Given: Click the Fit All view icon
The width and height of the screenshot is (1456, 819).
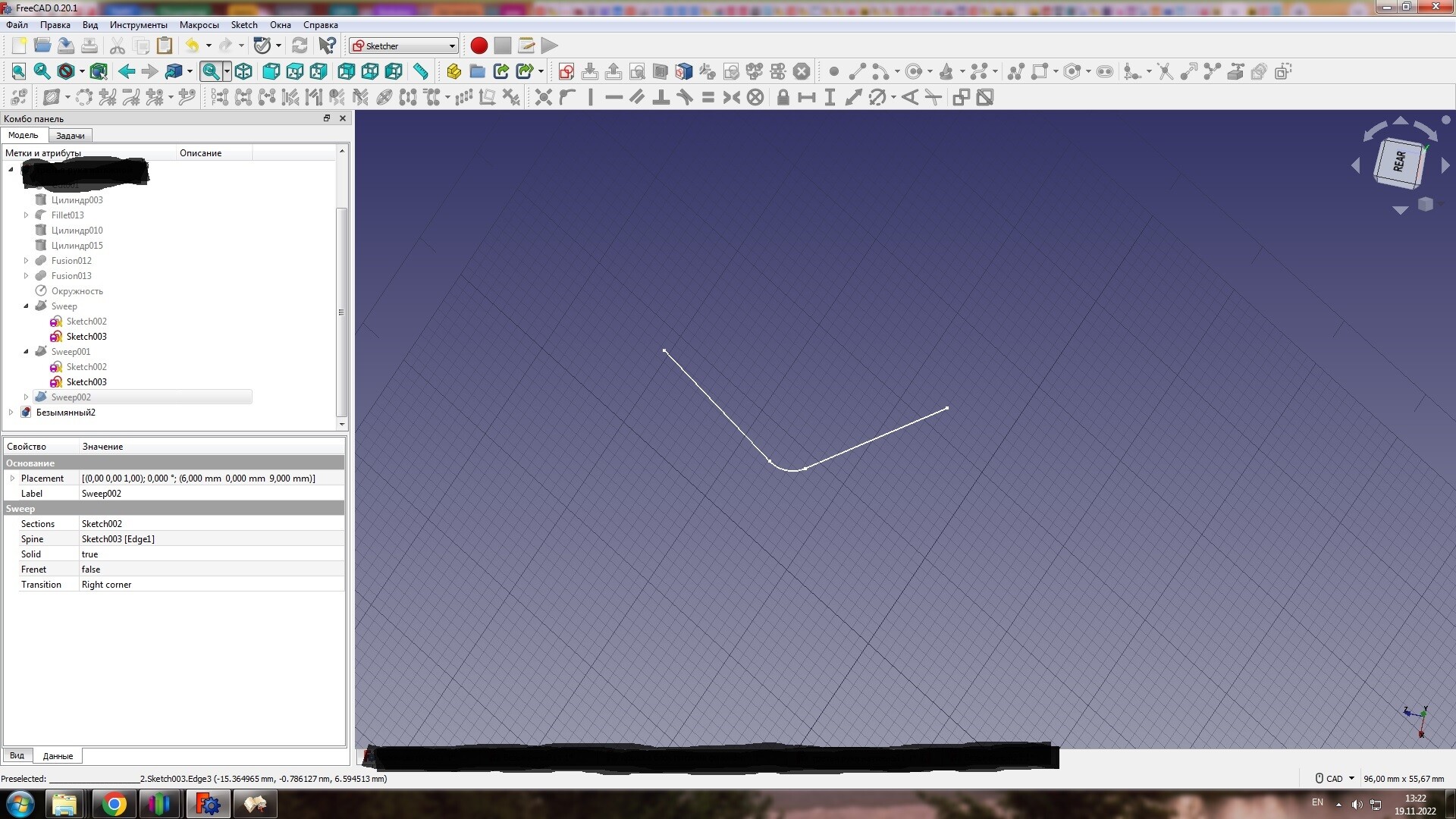Looking at the screenshot, I should tap(19, 71).
